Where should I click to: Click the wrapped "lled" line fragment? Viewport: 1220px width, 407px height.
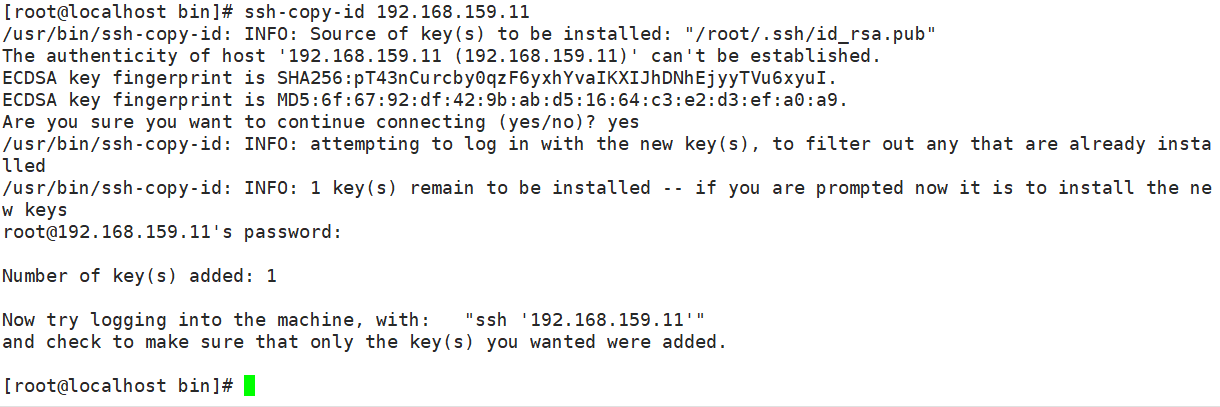click(x=24, y=166)
